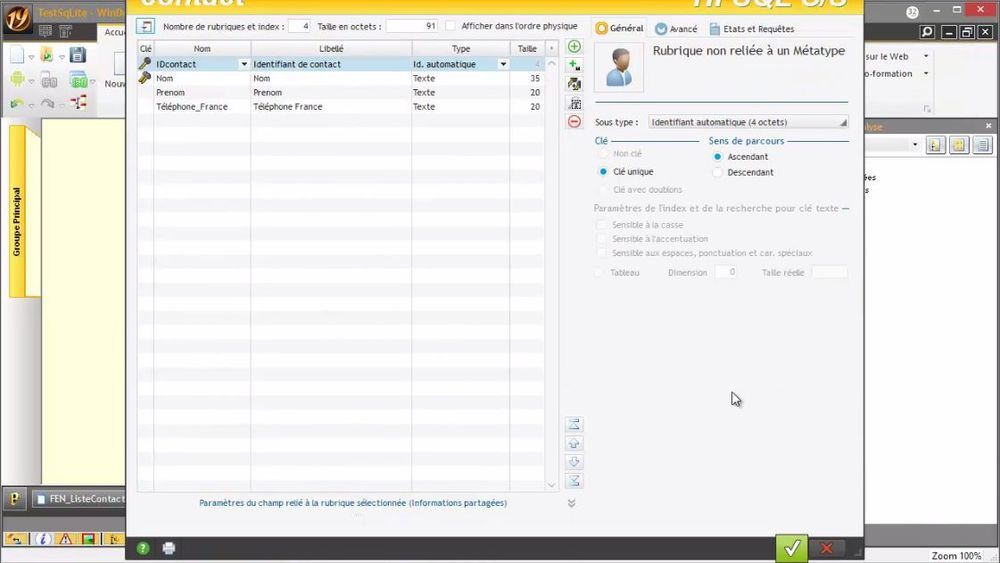
Task: Select the Téléphone_France row name
Action: tap(191, 106)
